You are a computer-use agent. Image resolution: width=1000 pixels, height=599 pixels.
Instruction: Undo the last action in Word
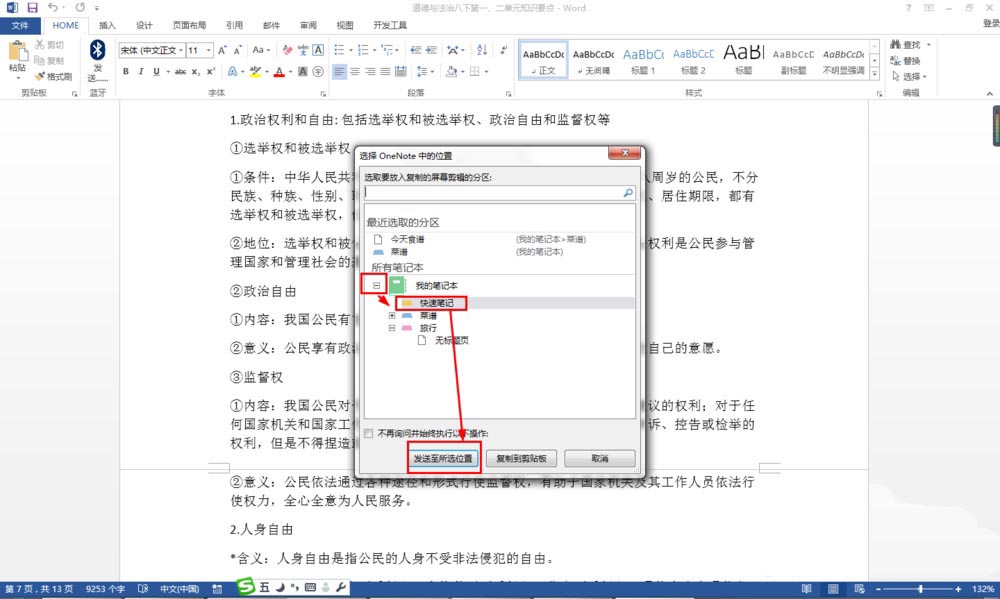pyautogui.click(x=52, y=8)
